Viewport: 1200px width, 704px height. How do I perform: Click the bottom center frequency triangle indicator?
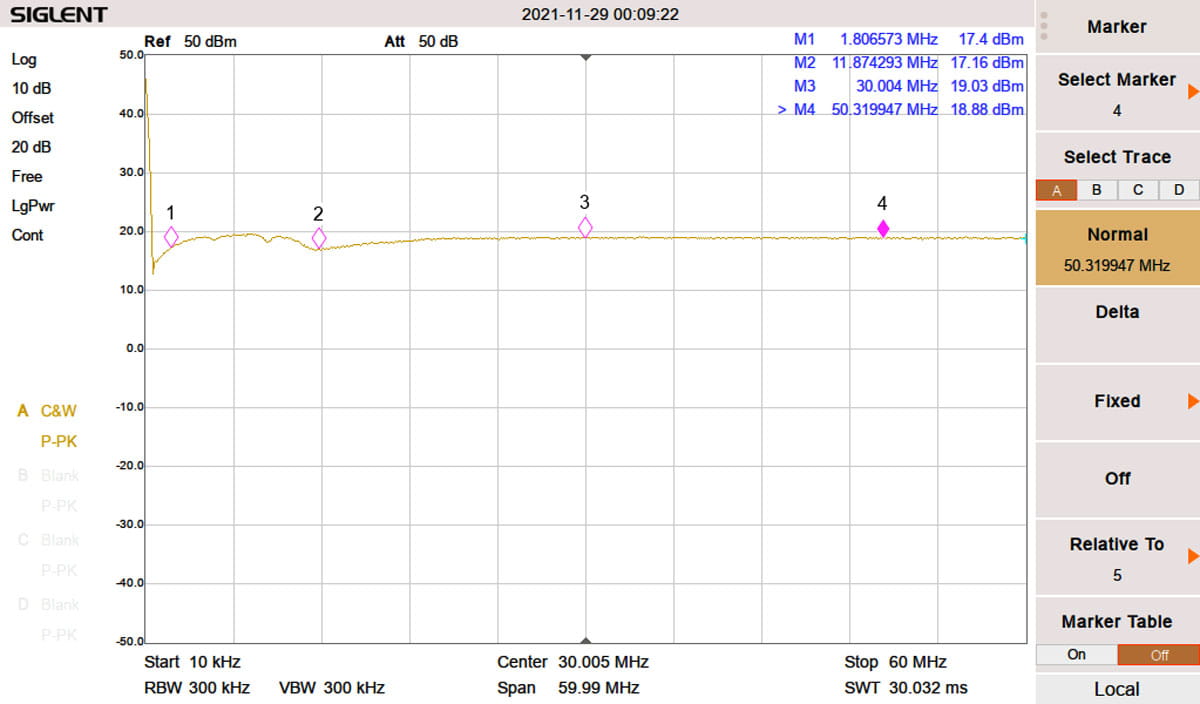(x=586, y=641)
